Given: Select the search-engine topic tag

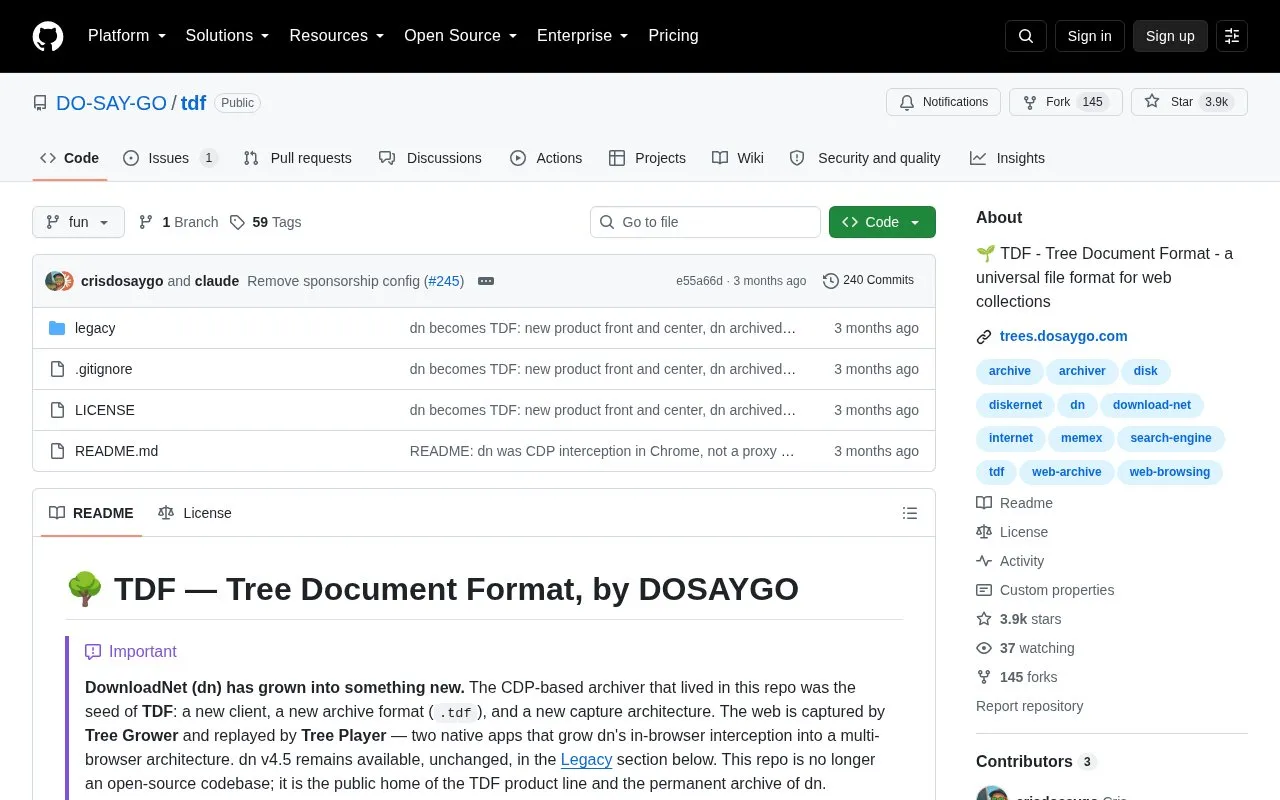Looking at the screenshot, I should tap(1170, 438).
